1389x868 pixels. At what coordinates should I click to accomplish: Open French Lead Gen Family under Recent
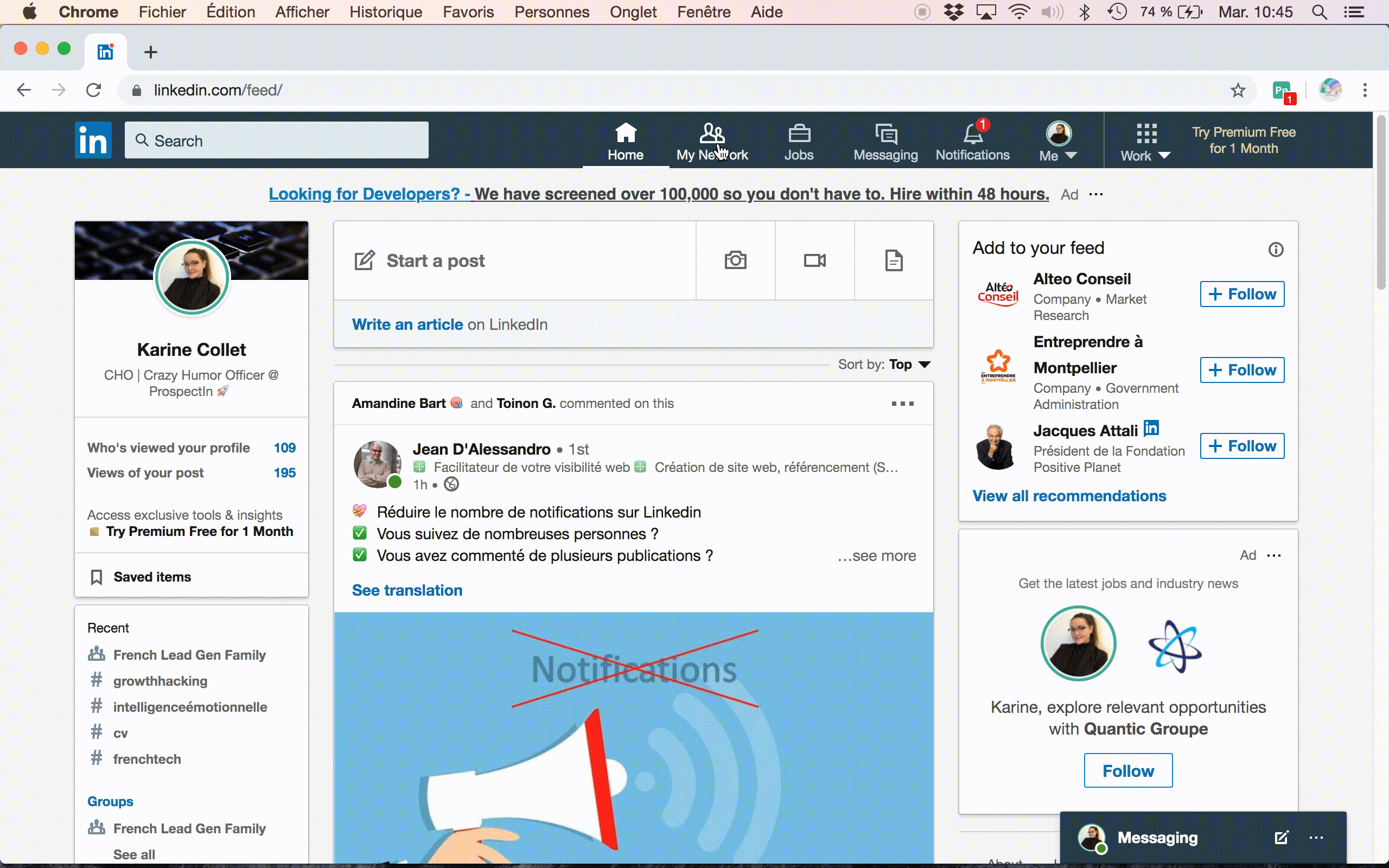(189, 655)
